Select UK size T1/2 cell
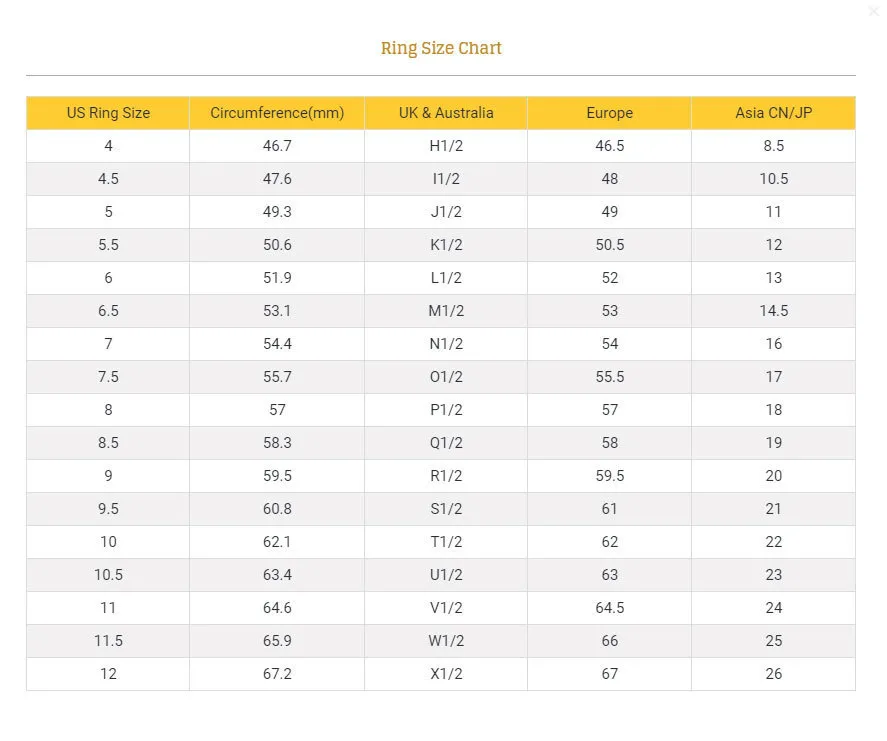 pyautogui.click(x=446, y=542)
